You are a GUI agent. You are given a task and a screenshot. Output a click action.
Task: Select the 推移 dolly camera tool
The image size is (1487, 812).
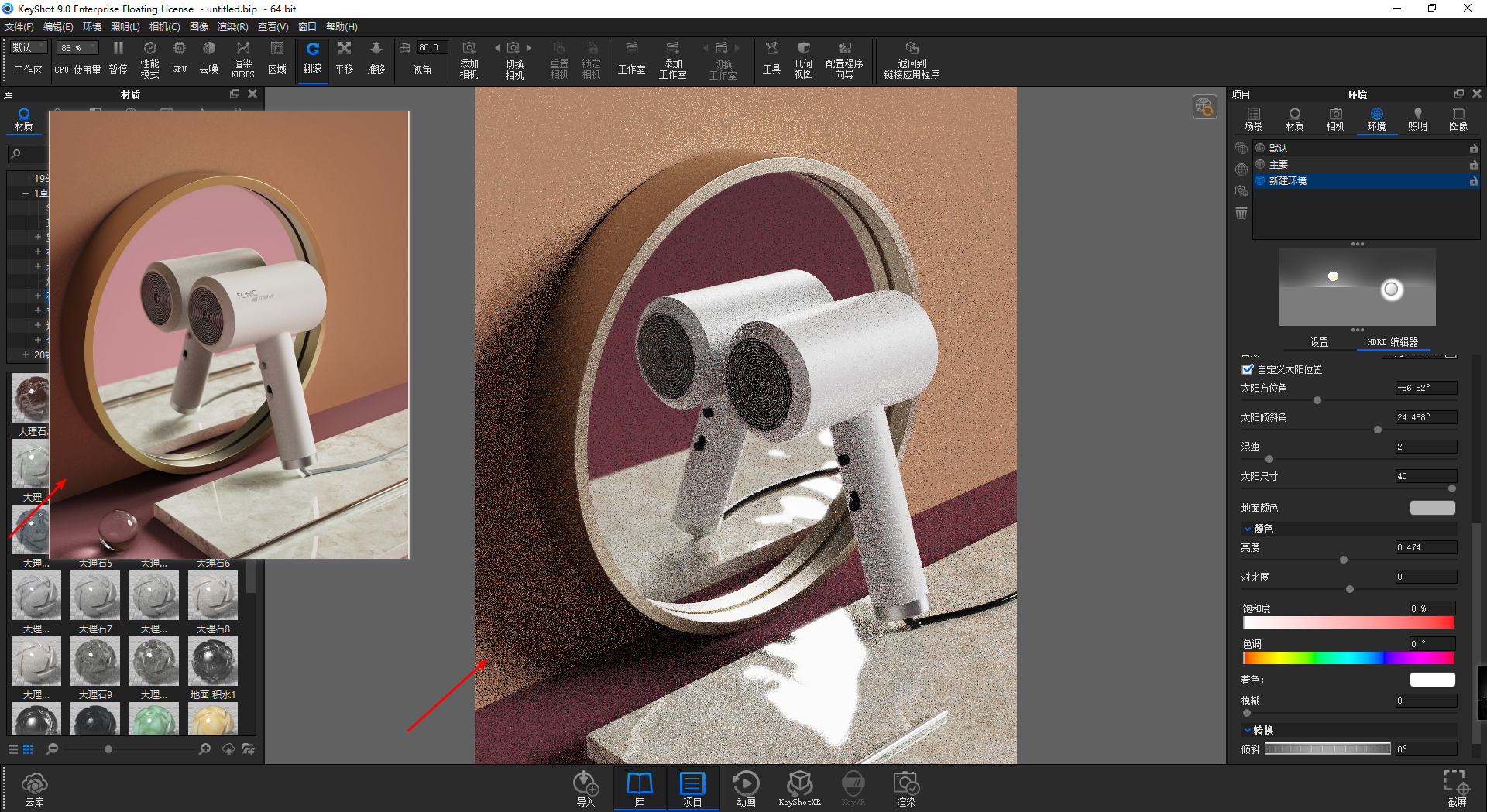point(376,58)
